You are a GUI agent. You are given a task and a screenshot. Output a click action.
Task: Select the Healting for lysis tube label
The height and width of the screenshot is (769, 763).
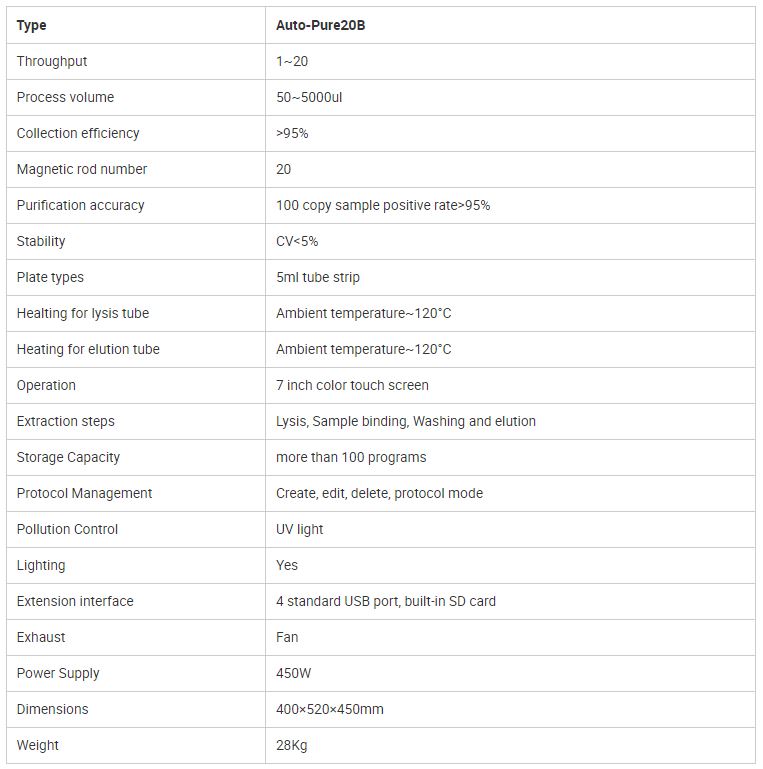point(83,313)
